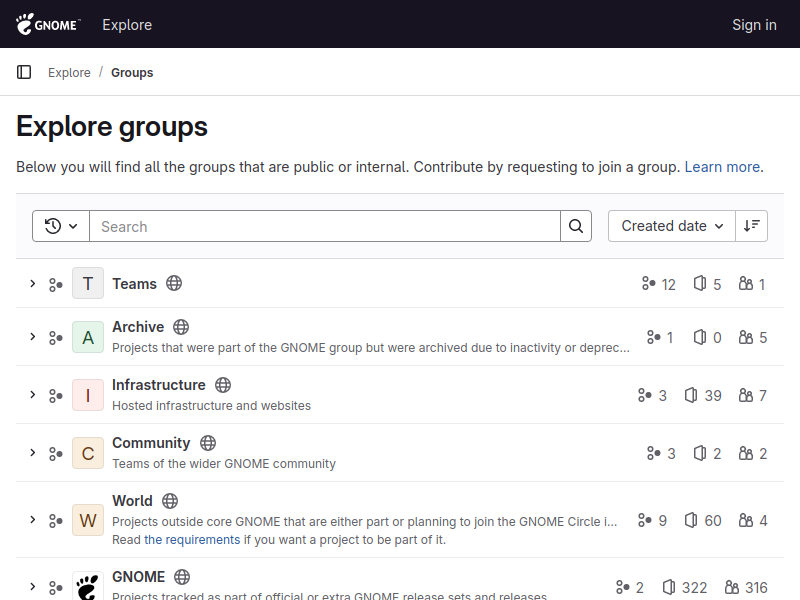The width and height of the screenshot is (800, 600).
Task: Click the Search groups input field
Action: point(325,226)
